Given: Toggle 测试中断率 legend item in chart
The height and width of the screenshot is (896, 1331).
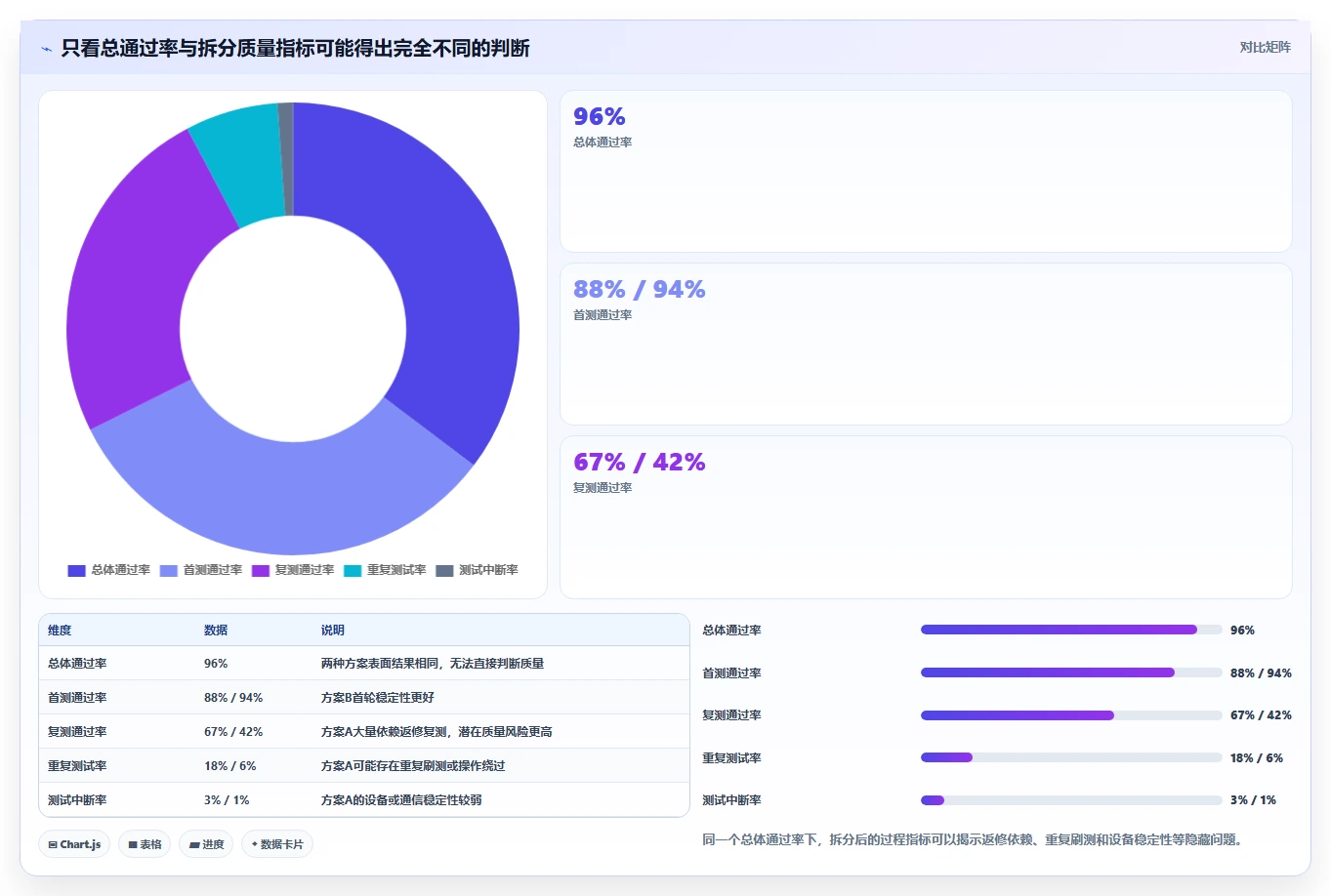Looking at the screenshot, I should click(477, 570).
